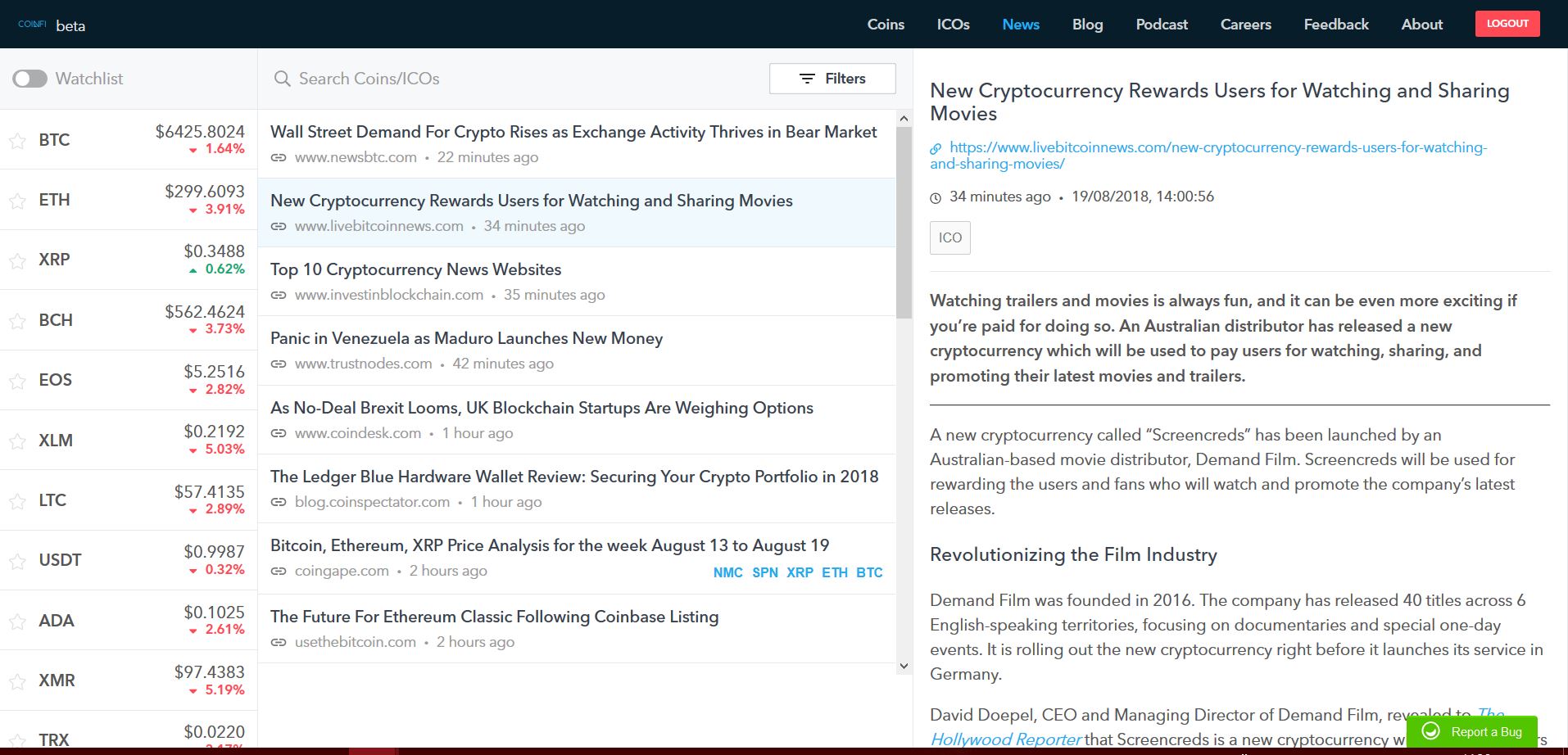Screen dimensions: 1568x755
Task: Open Blog in top navigation
Action: coord(1087,25)
